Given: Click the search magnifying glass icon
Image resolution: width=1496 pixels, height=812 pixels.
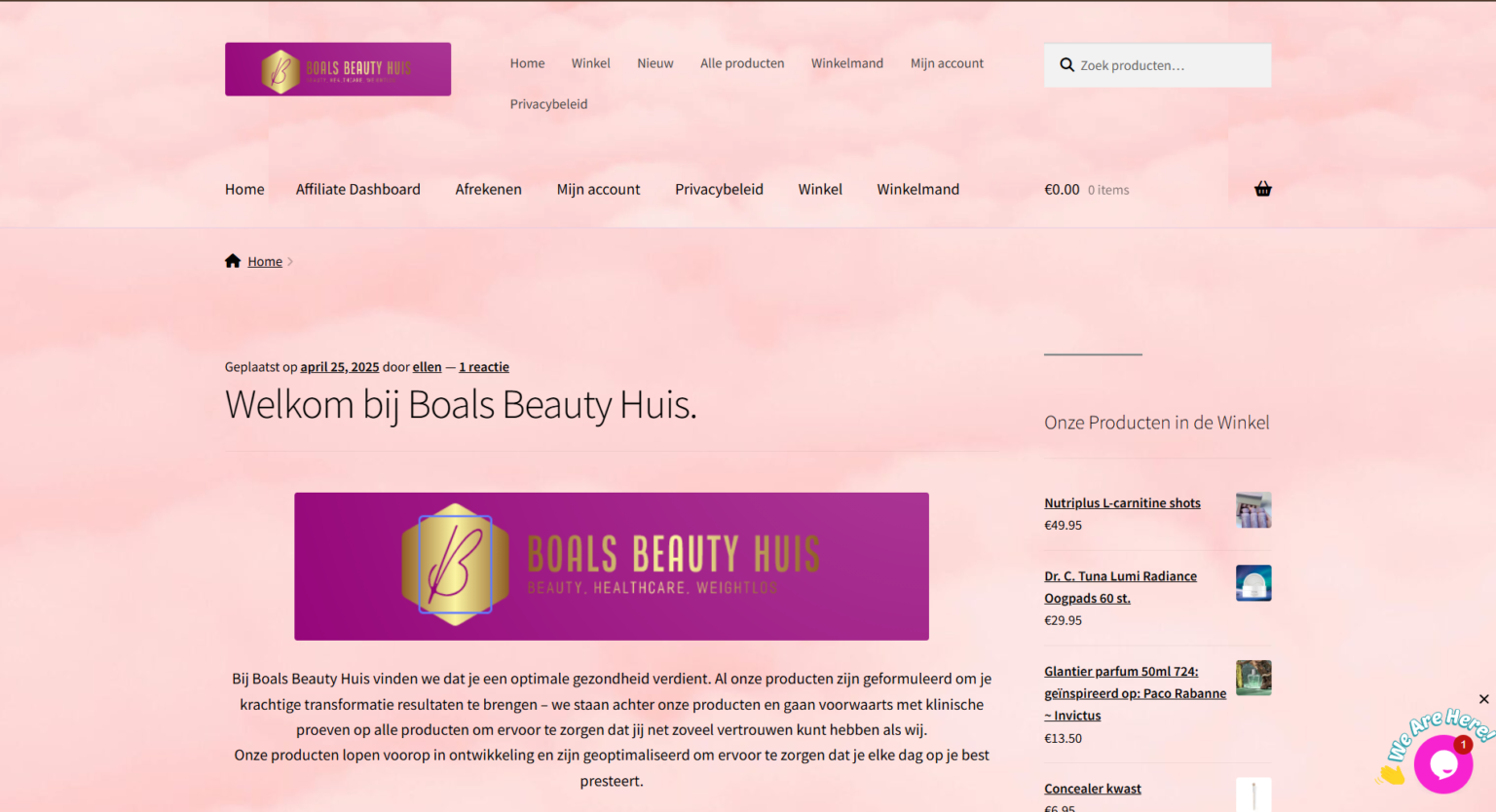Looking at the screenshot, I should pos(1066,65).
